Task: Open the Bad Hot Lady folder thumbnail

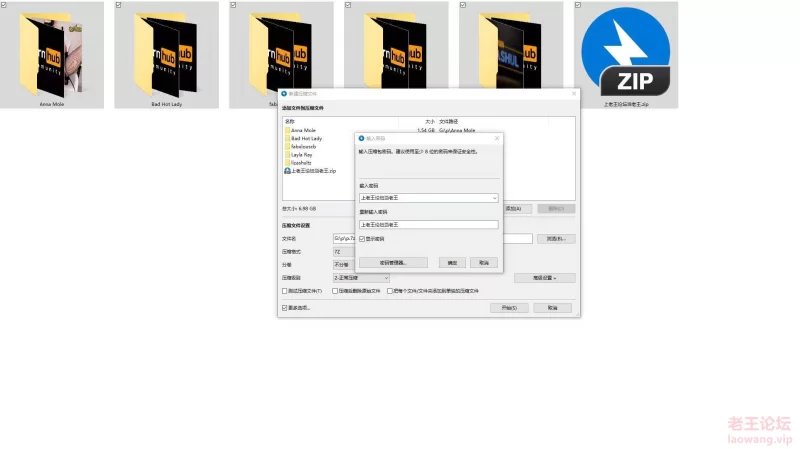Action: pyautogui.click(x=166, y=55)
